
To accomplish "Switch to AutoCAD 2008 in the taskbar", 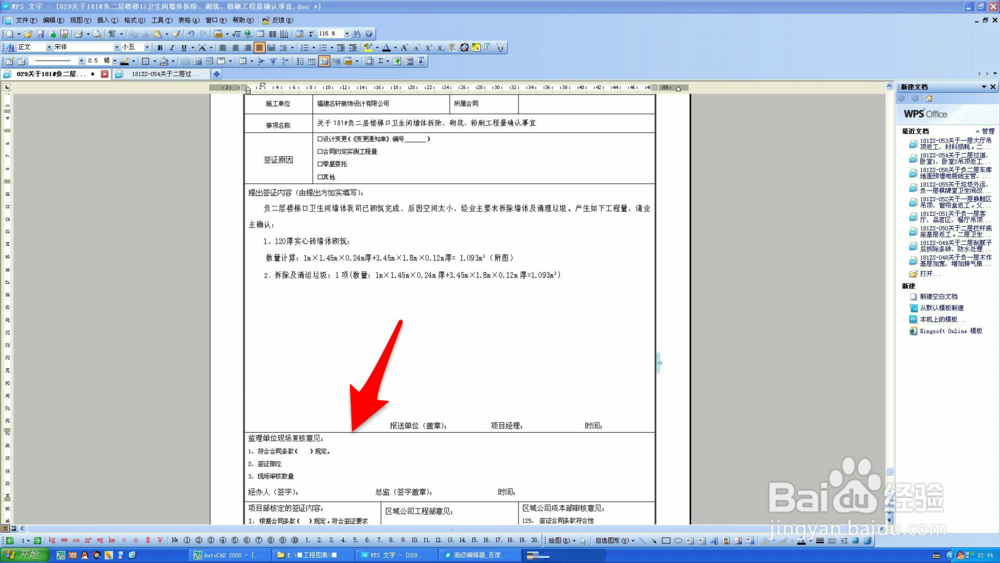I will coord(228,555).
